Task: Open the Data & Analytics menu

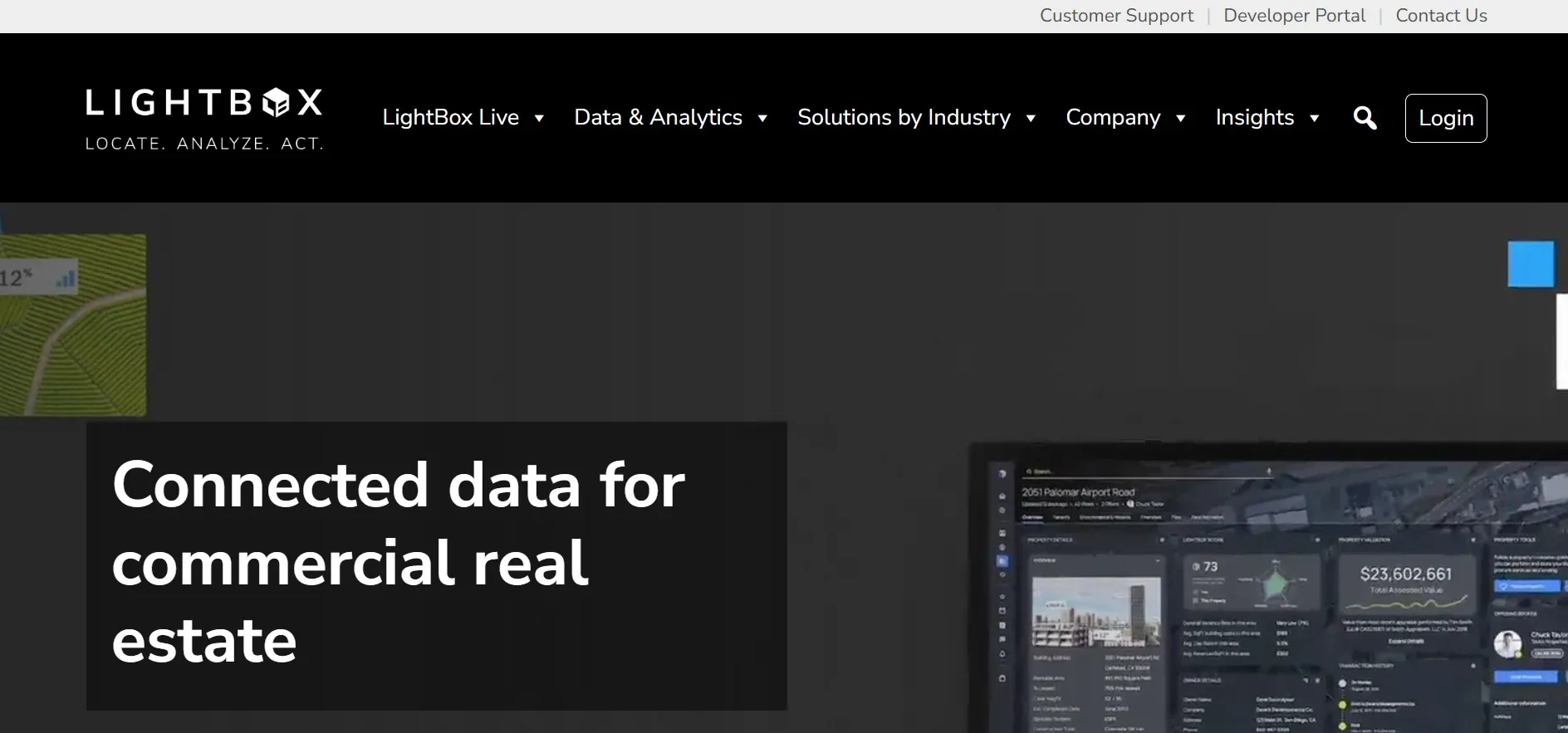Action: pos(658,118)
